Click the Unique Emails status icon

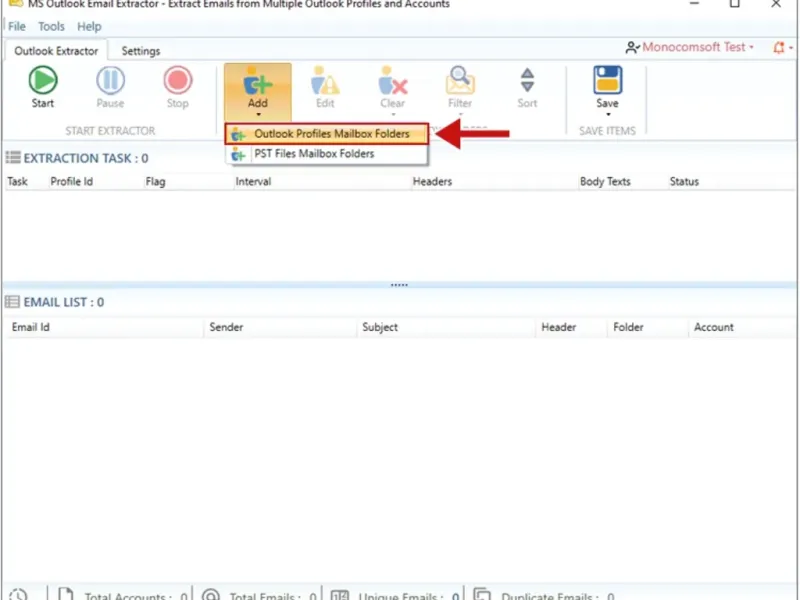click(x=340, y=595)
